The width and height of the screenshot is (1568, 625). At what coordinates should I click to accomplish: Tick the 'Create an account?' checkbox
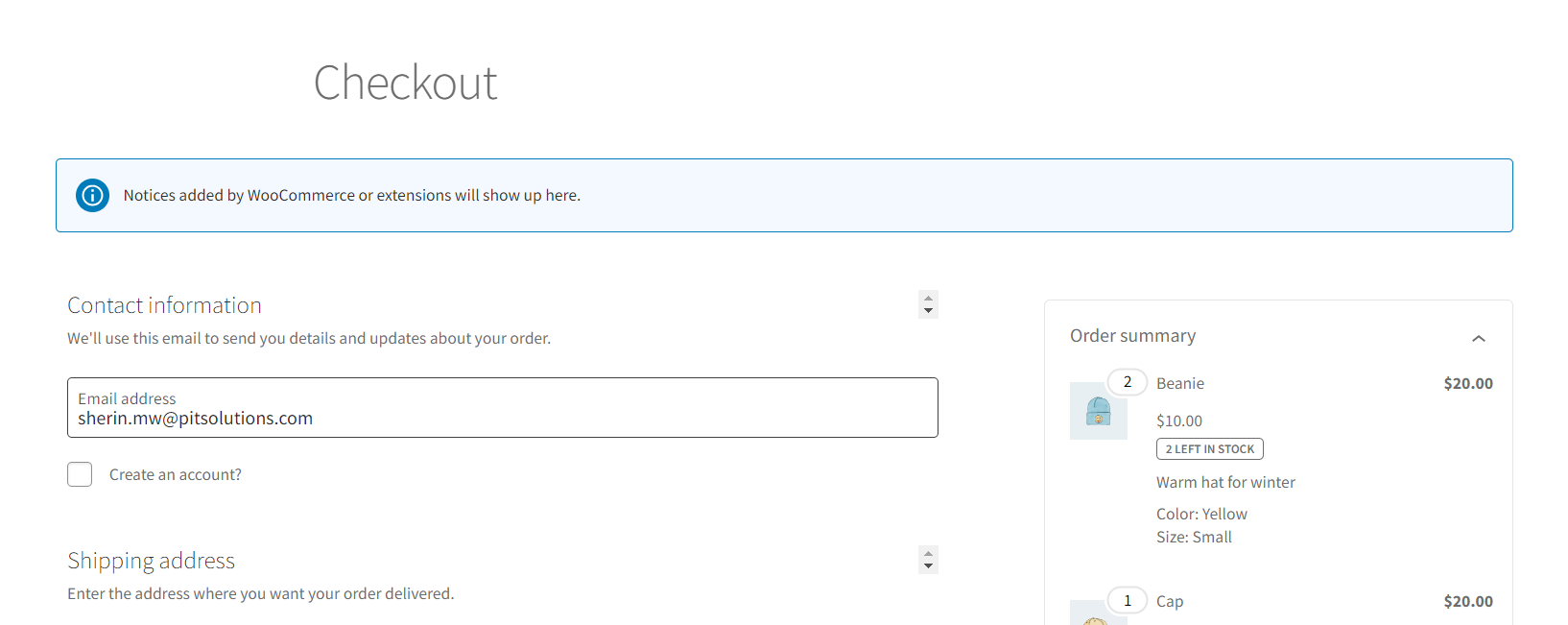(80, 474)
